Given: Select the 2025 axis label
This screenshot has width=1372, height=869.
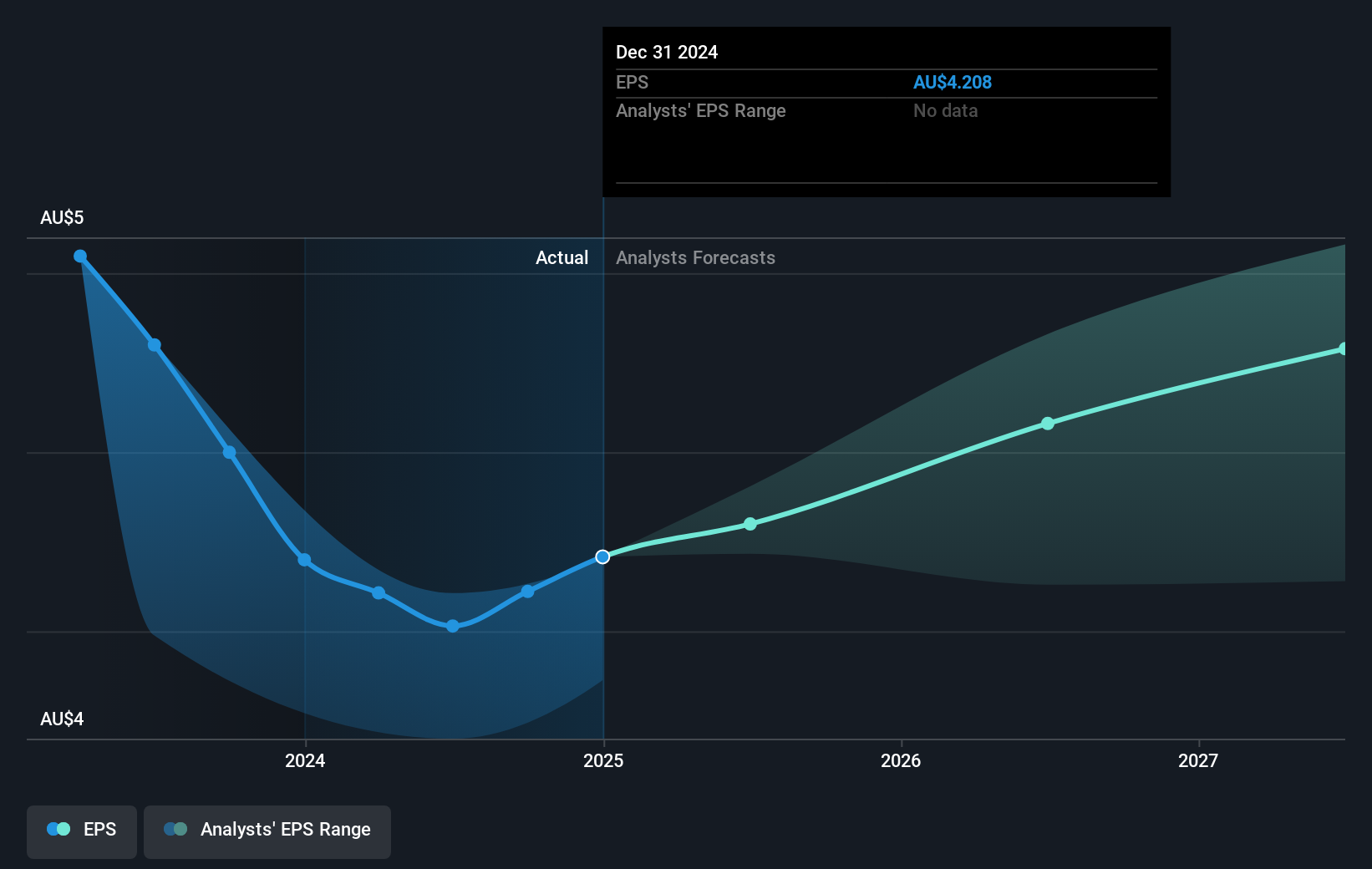Looking at the screenshot, I should 604,760.
